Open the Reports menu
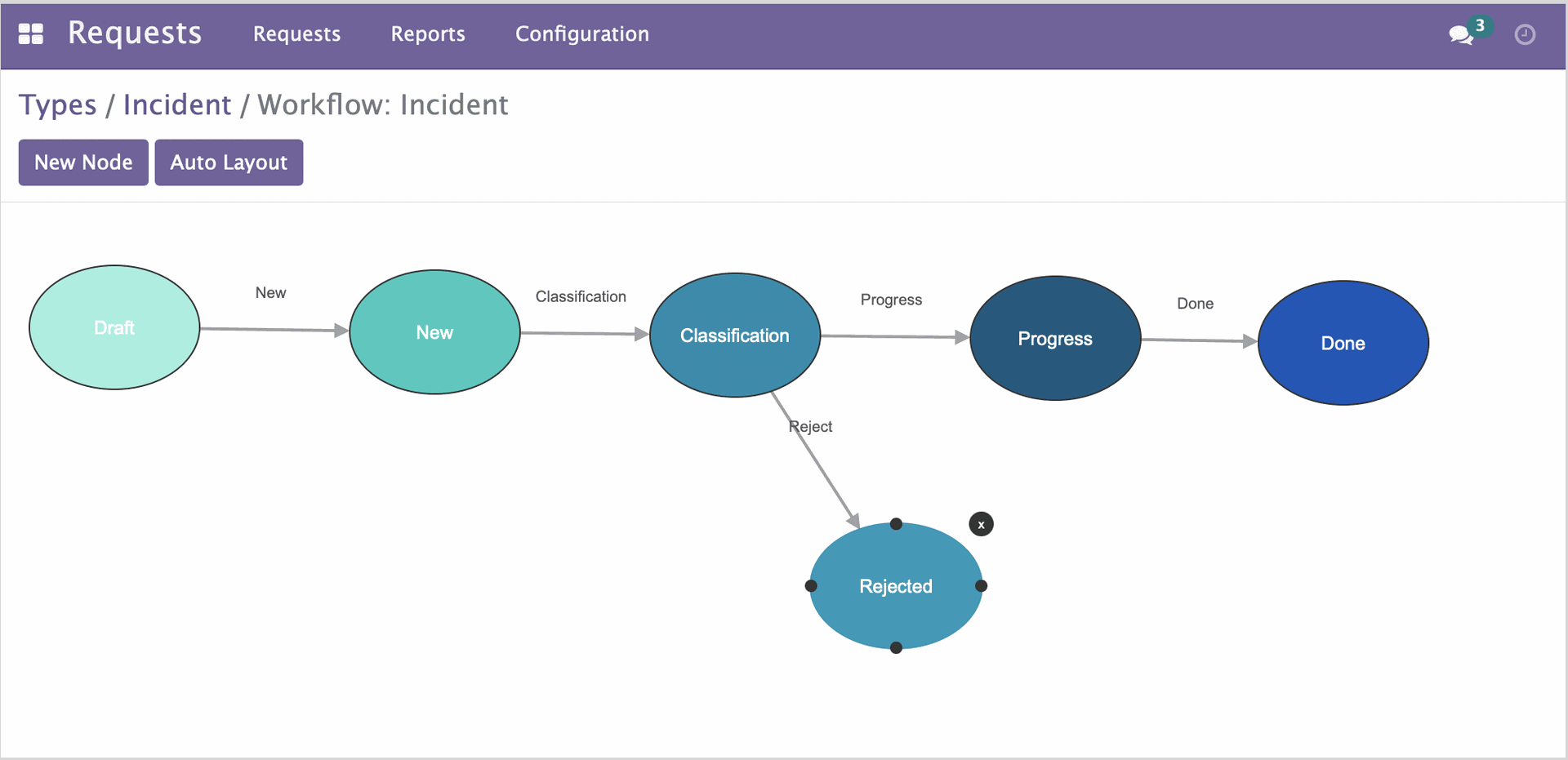1568x760 pixels. point(428,33)
